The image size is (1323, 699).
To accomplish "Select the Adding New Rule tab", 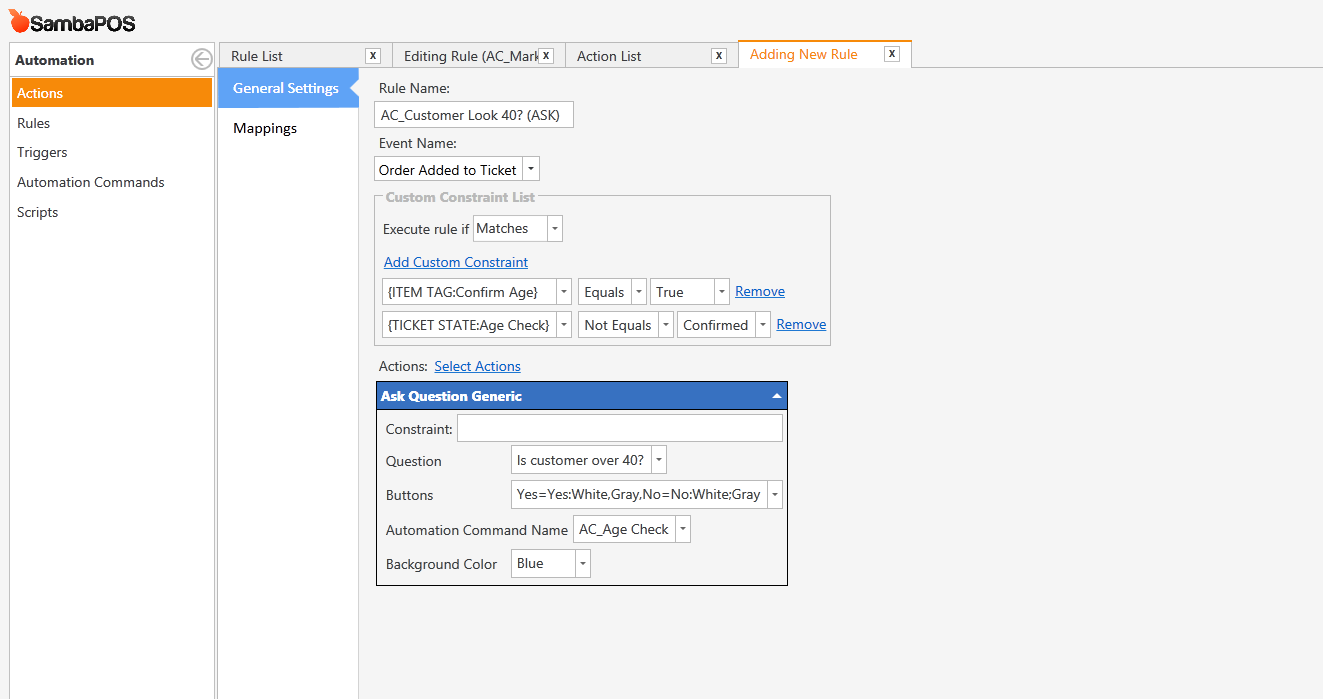I will (804, 54).
